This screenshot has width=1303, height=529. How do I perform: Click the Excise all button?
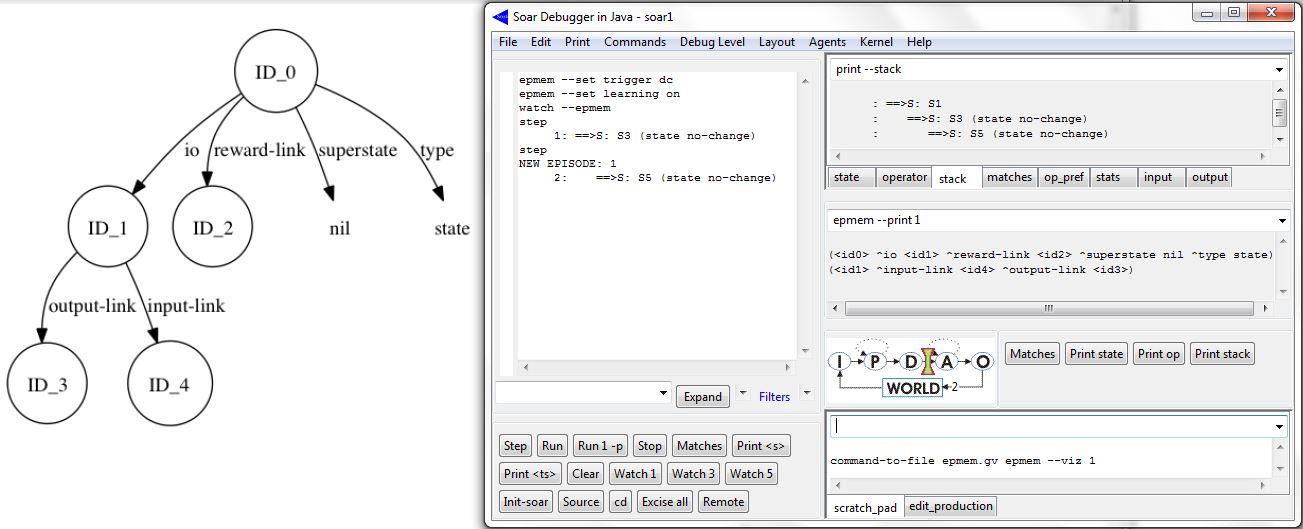[664, 502]
